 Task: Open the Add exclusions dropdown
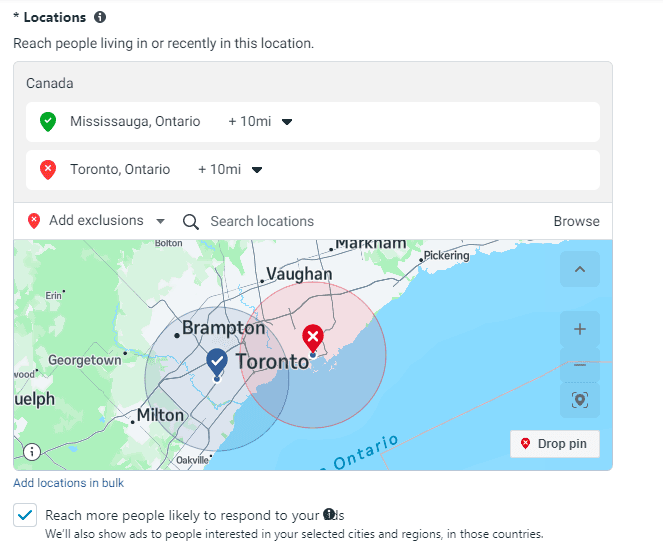click(x=97, y=221)
